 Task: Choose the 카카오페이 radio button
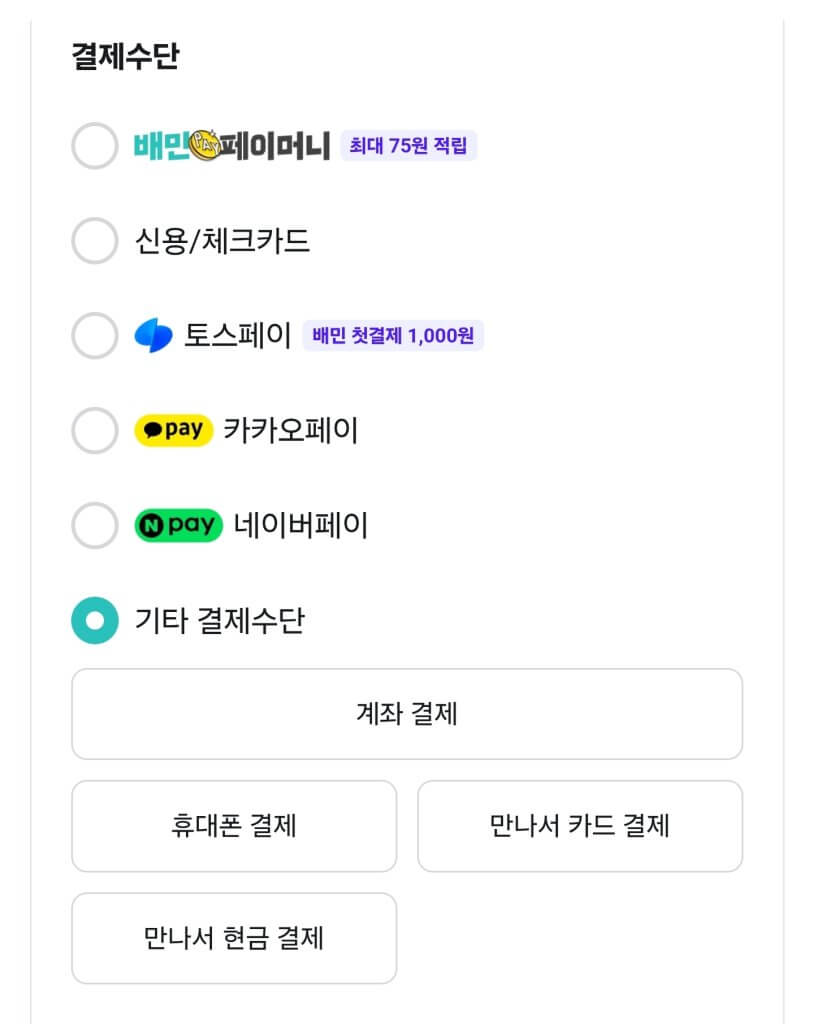[95, 431]
